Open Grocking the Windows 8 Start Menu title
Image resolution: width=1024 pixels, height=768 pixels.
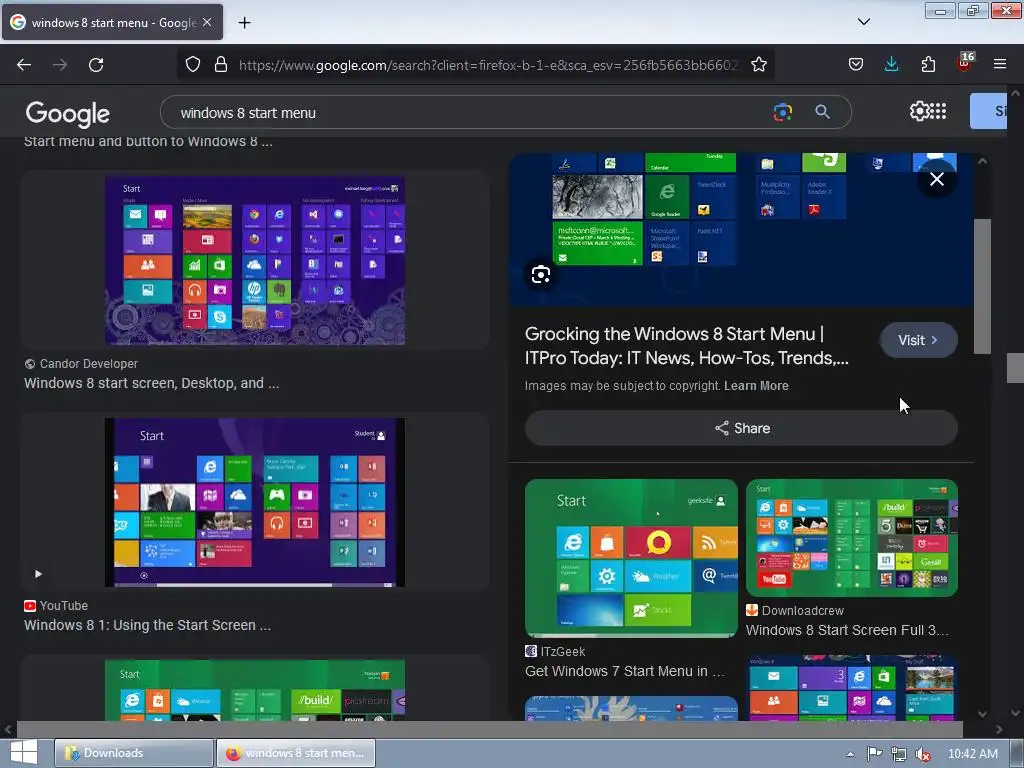coord(686,346)
